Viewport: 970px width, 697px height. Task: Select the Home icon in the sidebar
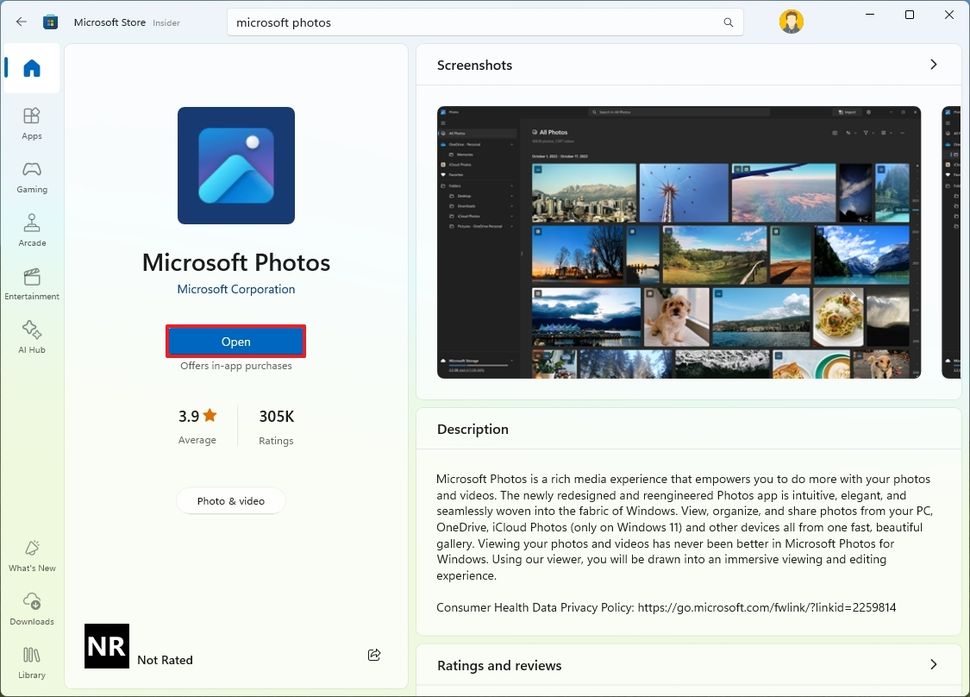coord(31,67)
